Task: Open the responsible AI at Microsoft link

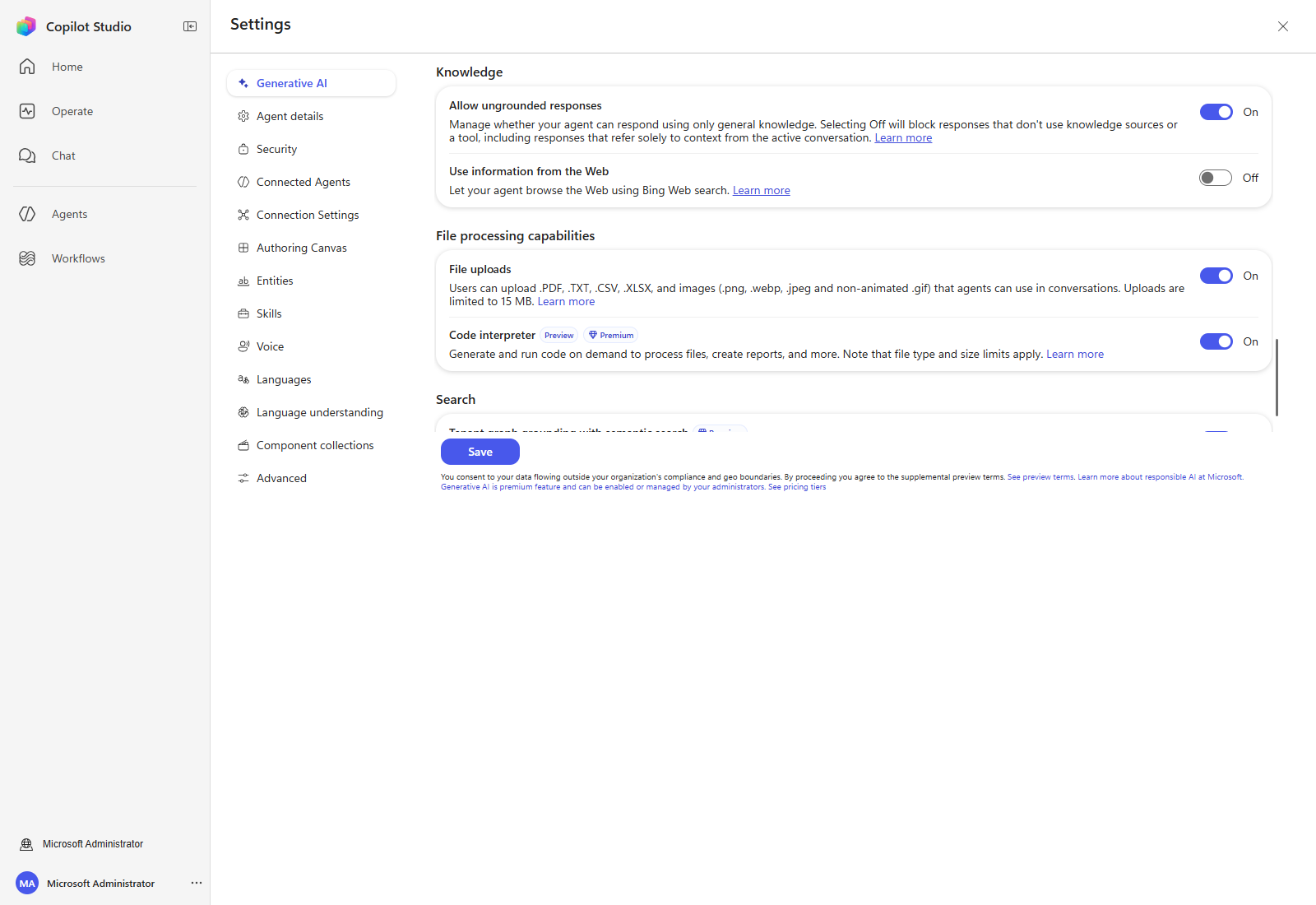Action: tap(1161, 477)
